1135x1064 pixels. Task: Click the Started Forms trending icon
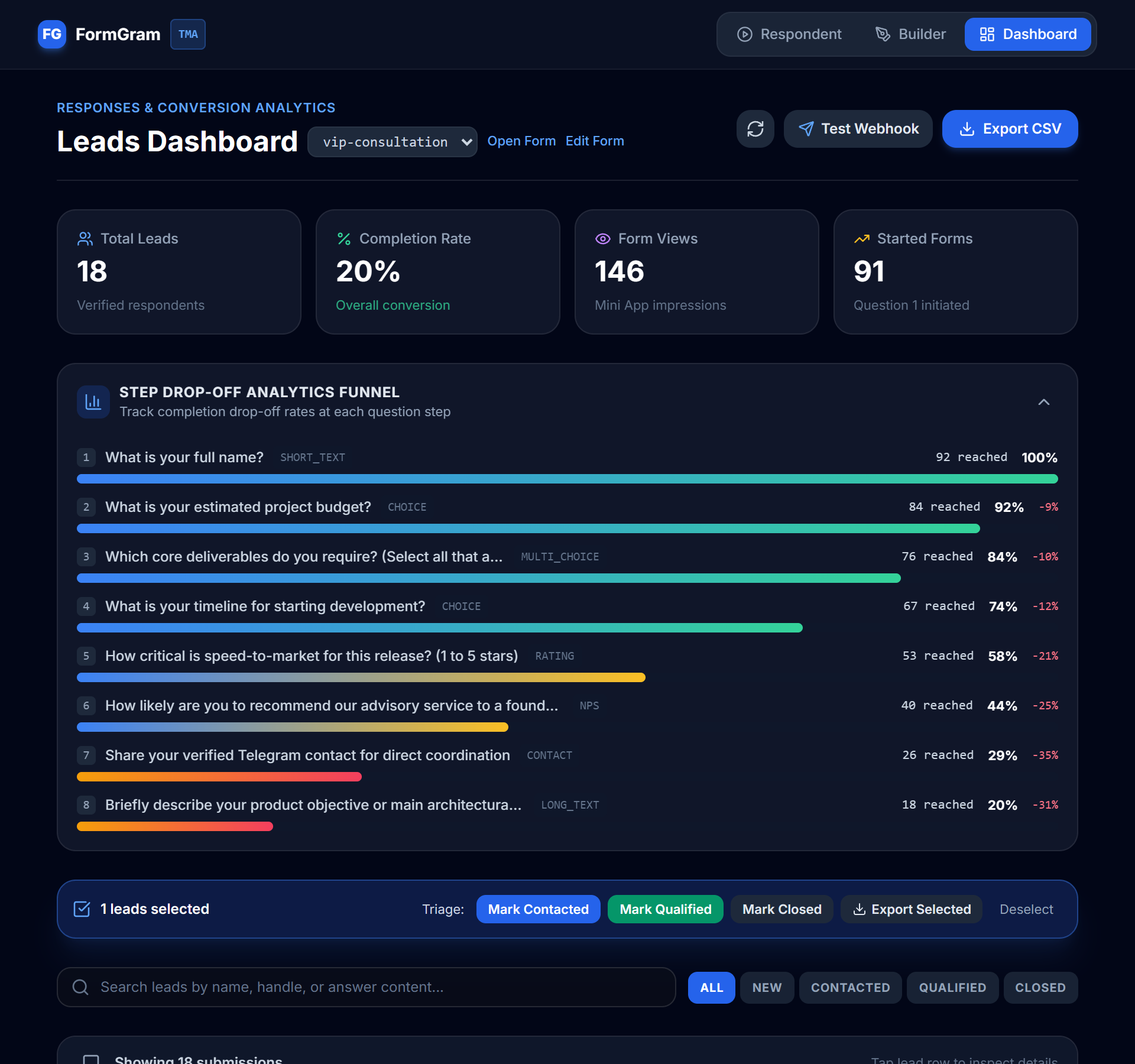pyautogui.click(x=862, y=239)
